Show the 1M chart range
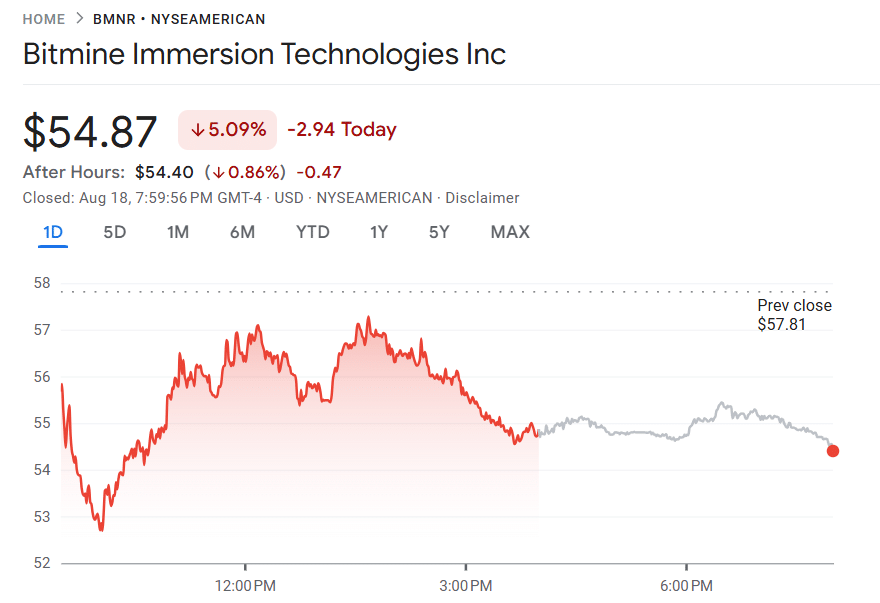 (178, 233)
